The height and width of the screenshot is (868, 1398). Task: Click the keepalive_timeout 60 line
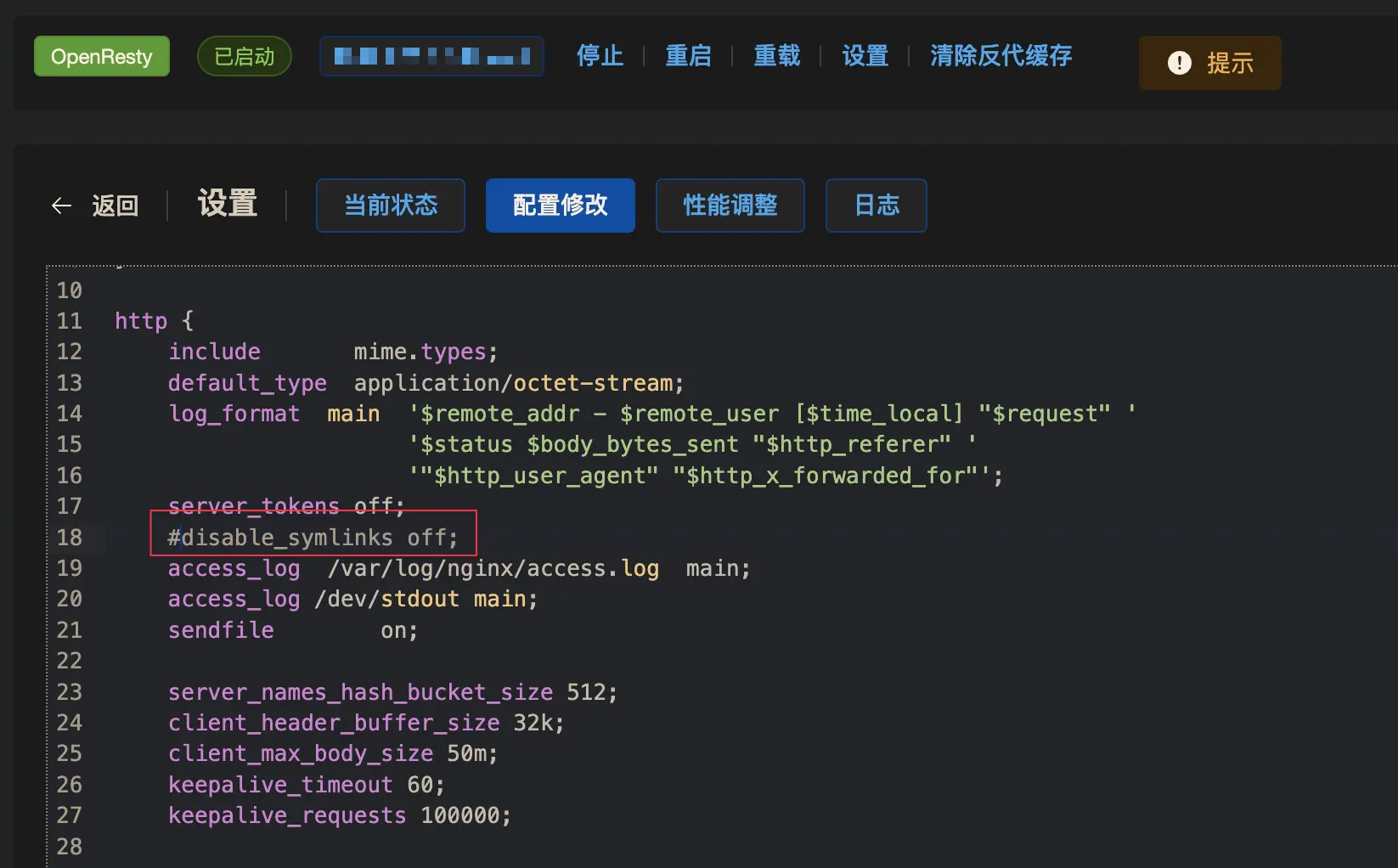pyautogui.click(x=306, y=785)
